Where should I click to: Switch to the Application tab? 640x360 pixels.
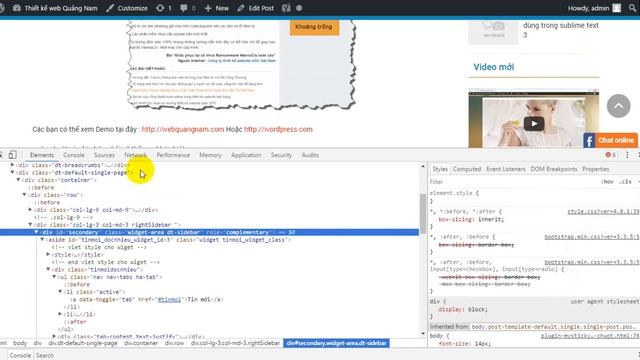click(246, 155)
